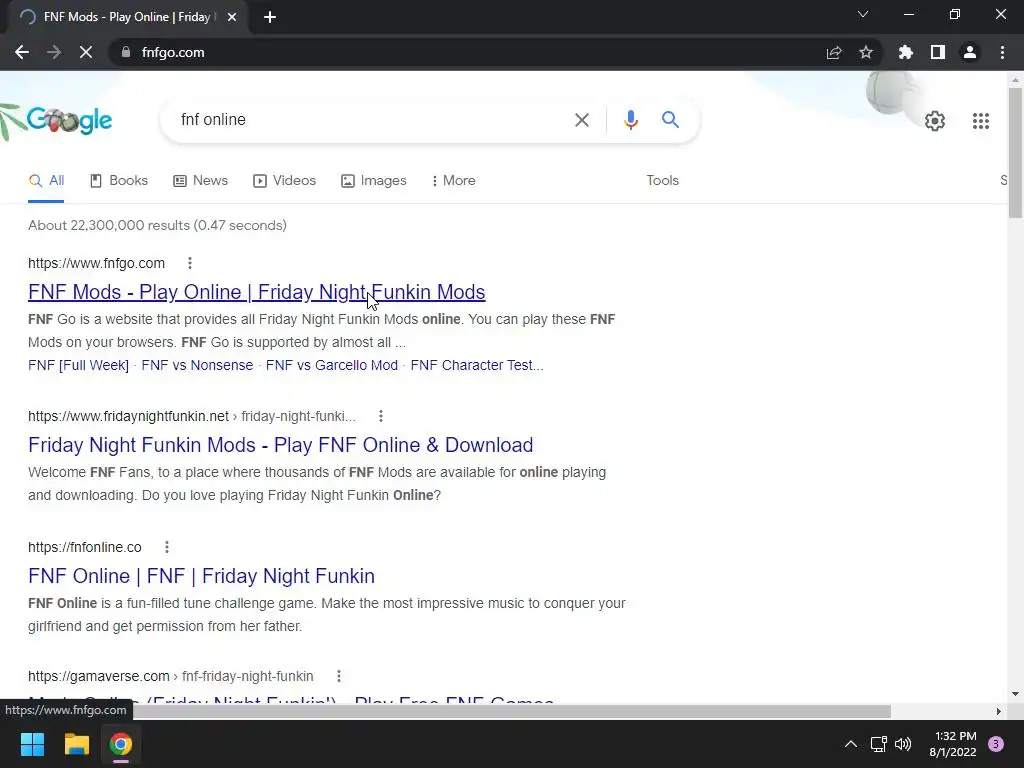
Task: Stop page loading with X button
Action: (86, 52)
